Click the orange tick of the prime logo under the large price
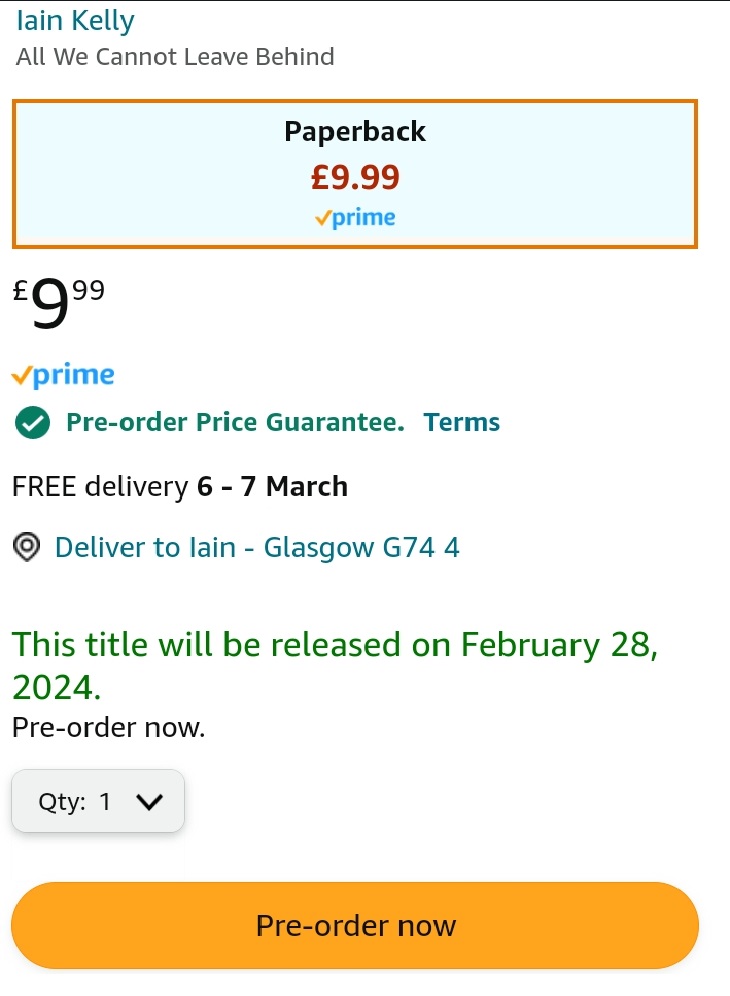 [20, 376]
